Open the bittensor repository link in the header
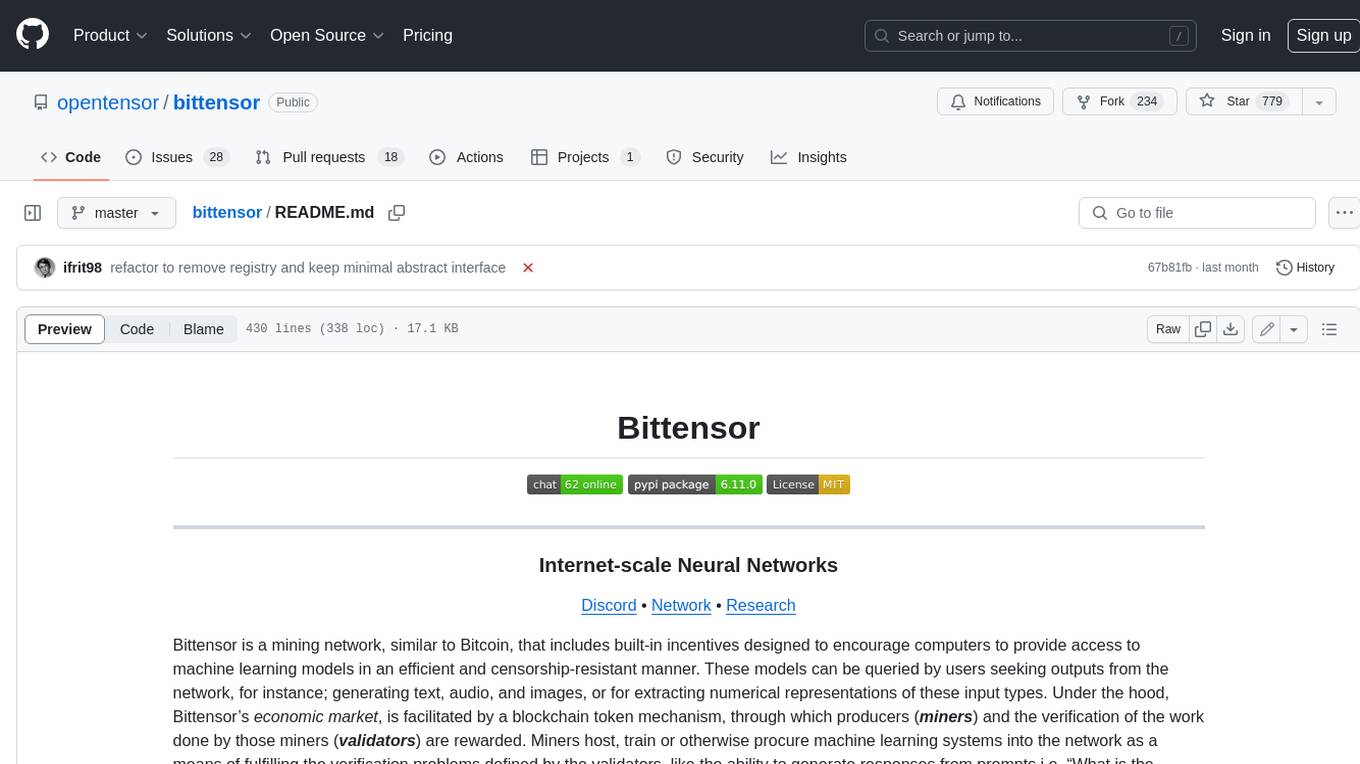This screenshot has height=764, width=1360. click(x=216, y=102)
